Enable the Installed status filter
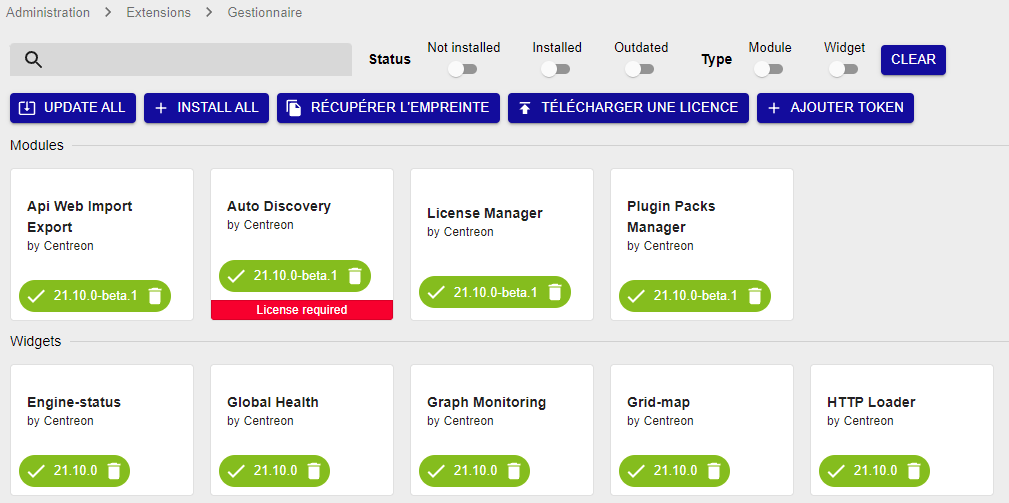This screenshot has width=1009, height=503. [x=555, y=69]
